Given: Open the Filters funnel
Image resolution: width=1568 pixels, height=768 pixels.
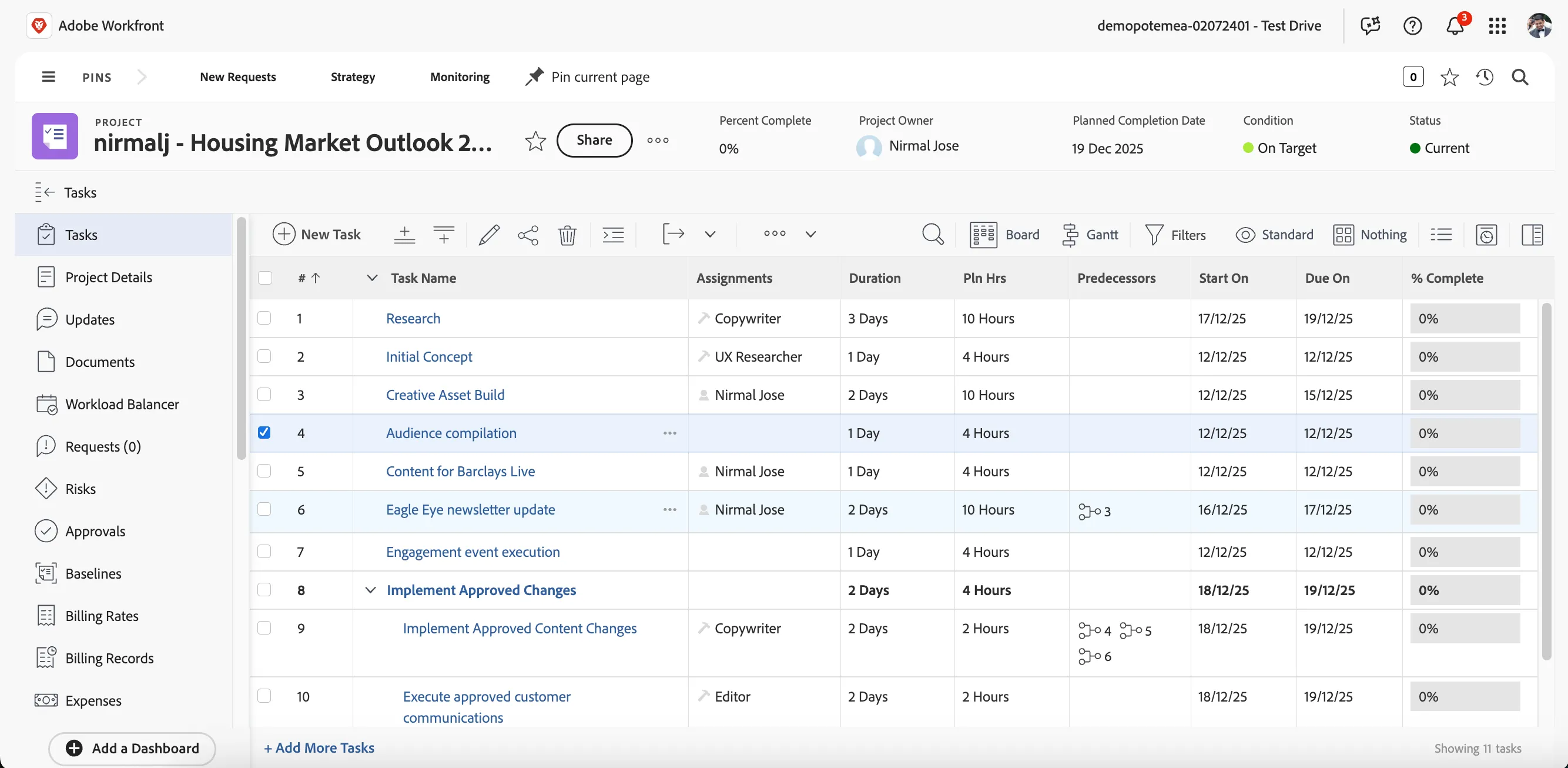Looking at the screenshot, I should pos(1175,235).
